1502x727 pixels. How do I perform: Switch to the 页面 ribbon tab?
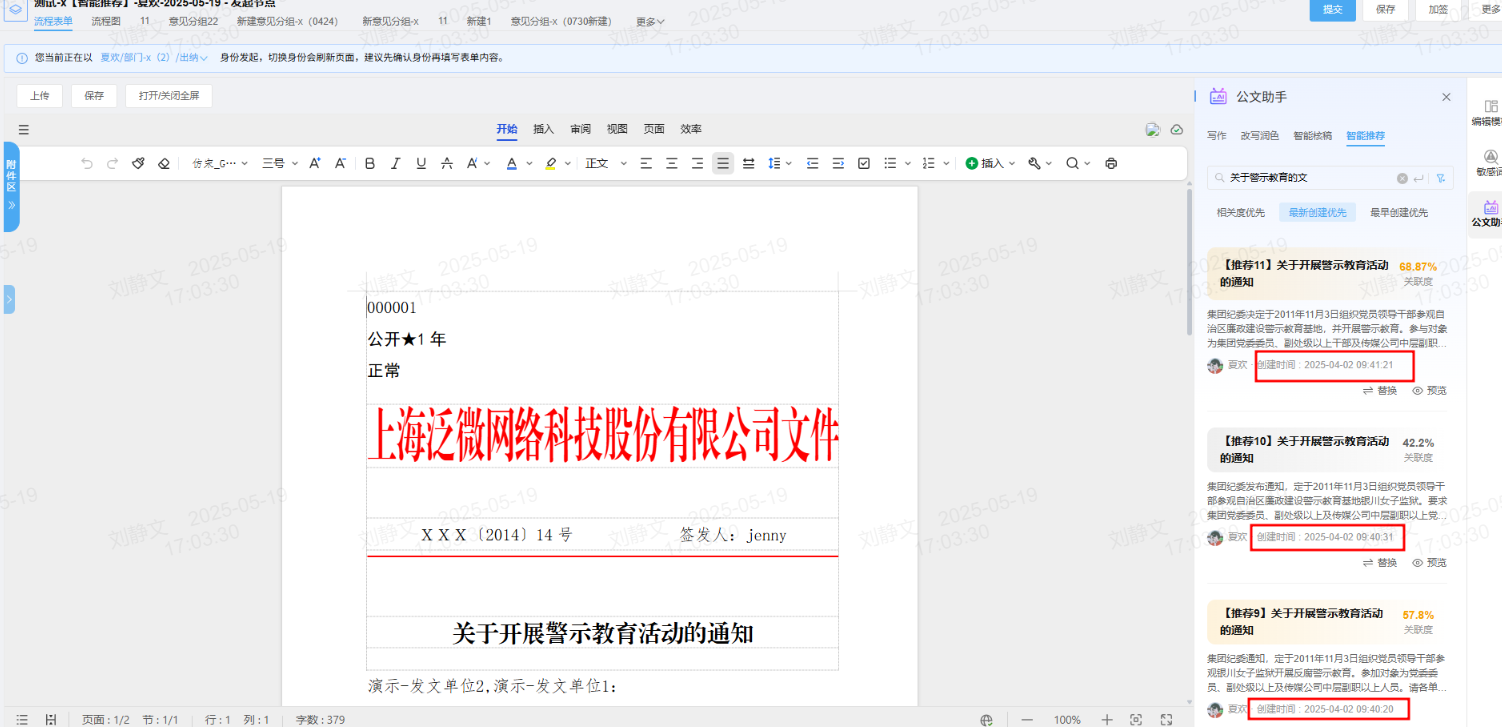(x=654, y=129)
